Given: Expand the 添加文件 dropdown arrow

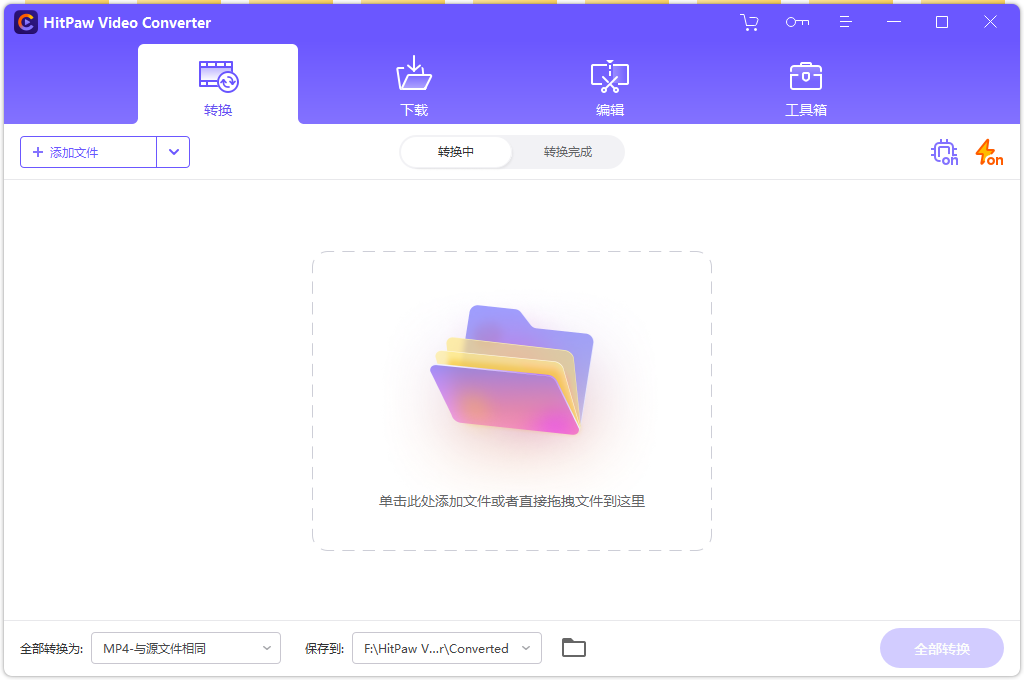Looking at the screenshot, I should coord(174,152).
